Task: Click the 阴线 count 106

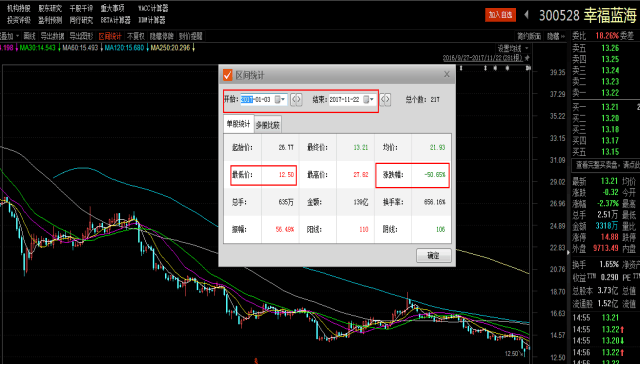Action: coord(440,229)
